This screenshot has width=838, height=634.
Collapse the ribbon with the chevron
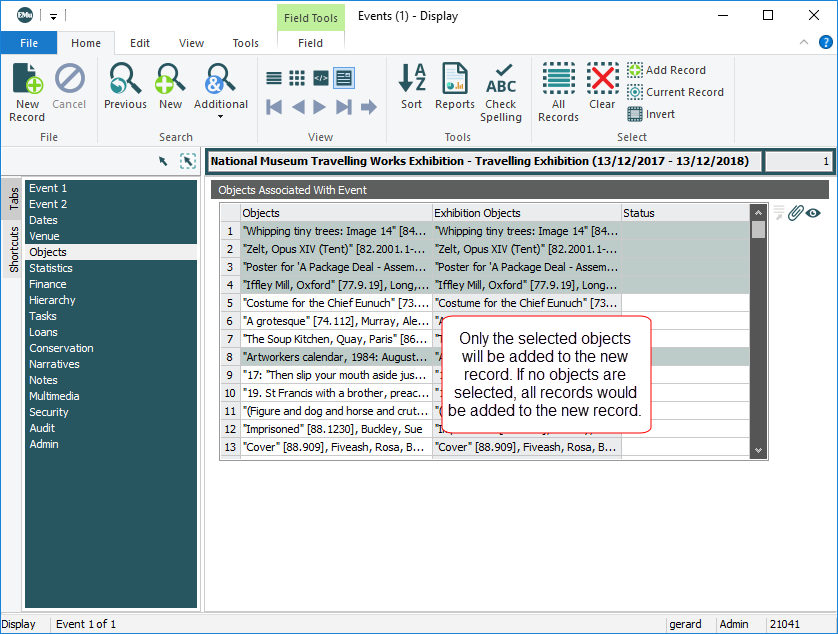click(803, 43)
